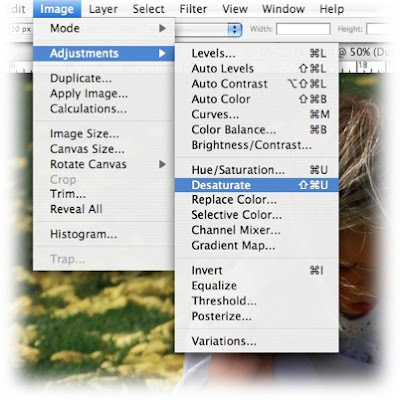Open the Select menu
This screenshot has height=400, width=400.
point(148,9)
